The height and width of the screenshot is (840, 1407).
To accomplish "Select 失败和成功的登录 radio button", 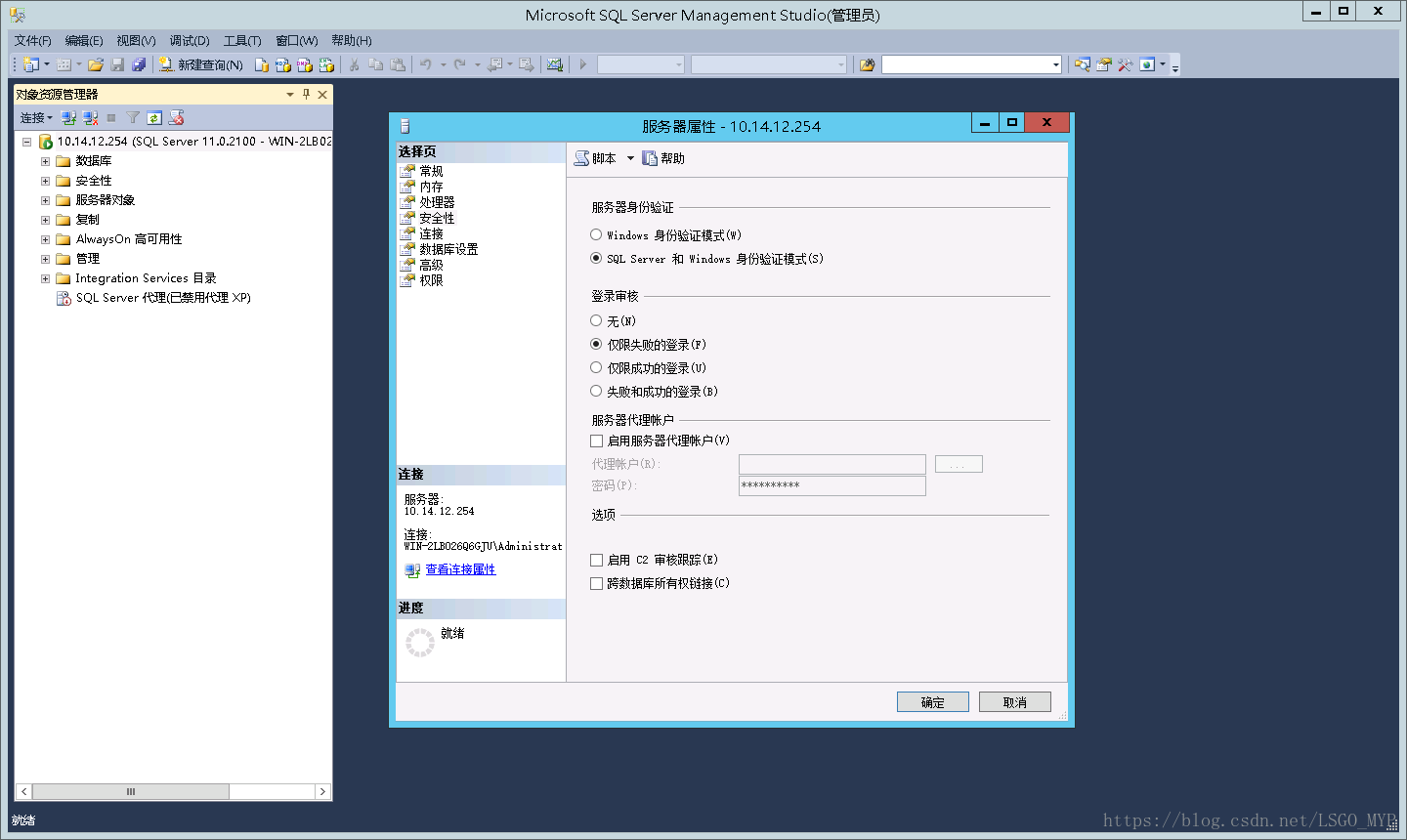I will [x=596, y=391].
